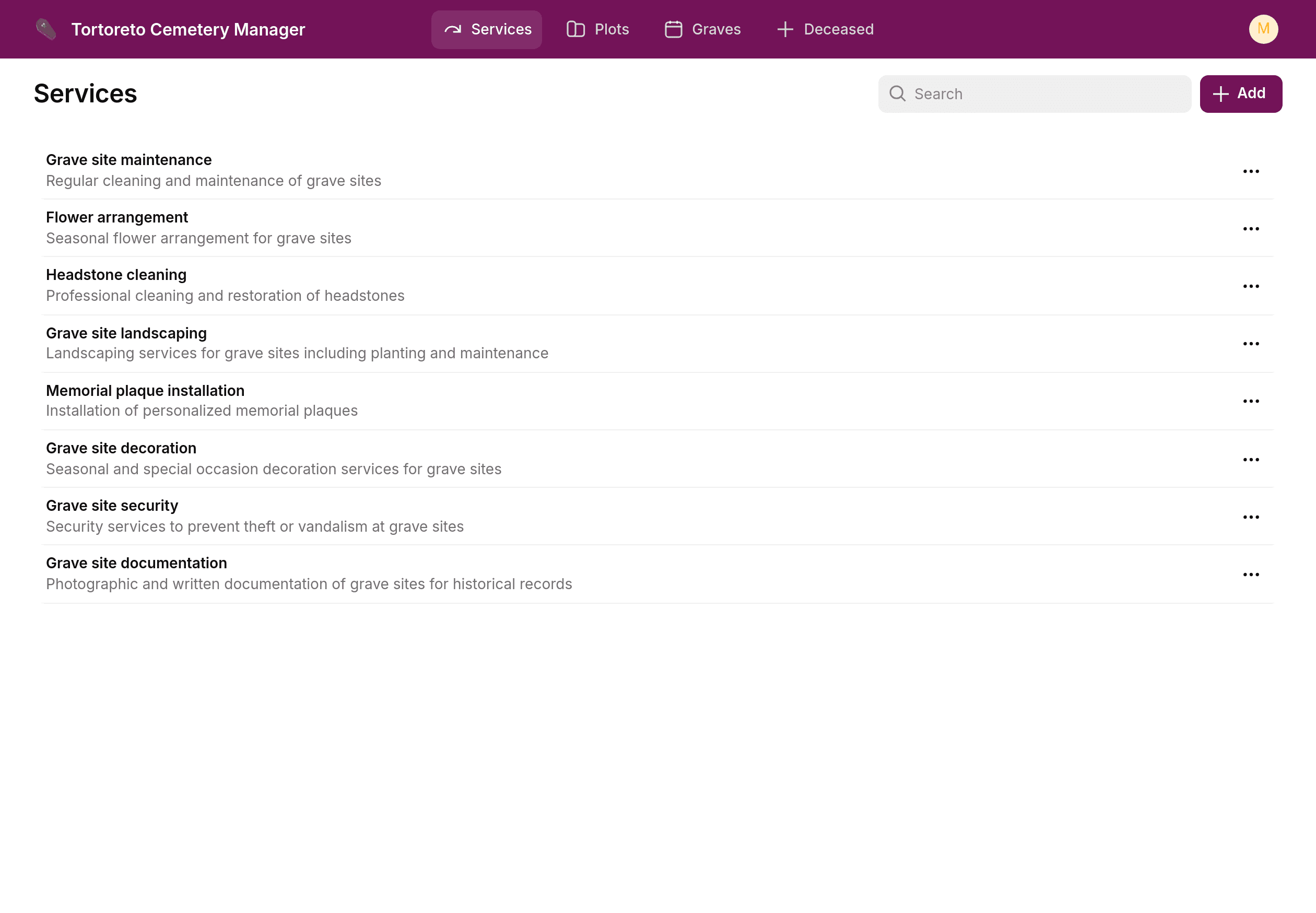Screen dimensions: 1316x913
Task: Navigate to Graves via icon
Action: 674,29
